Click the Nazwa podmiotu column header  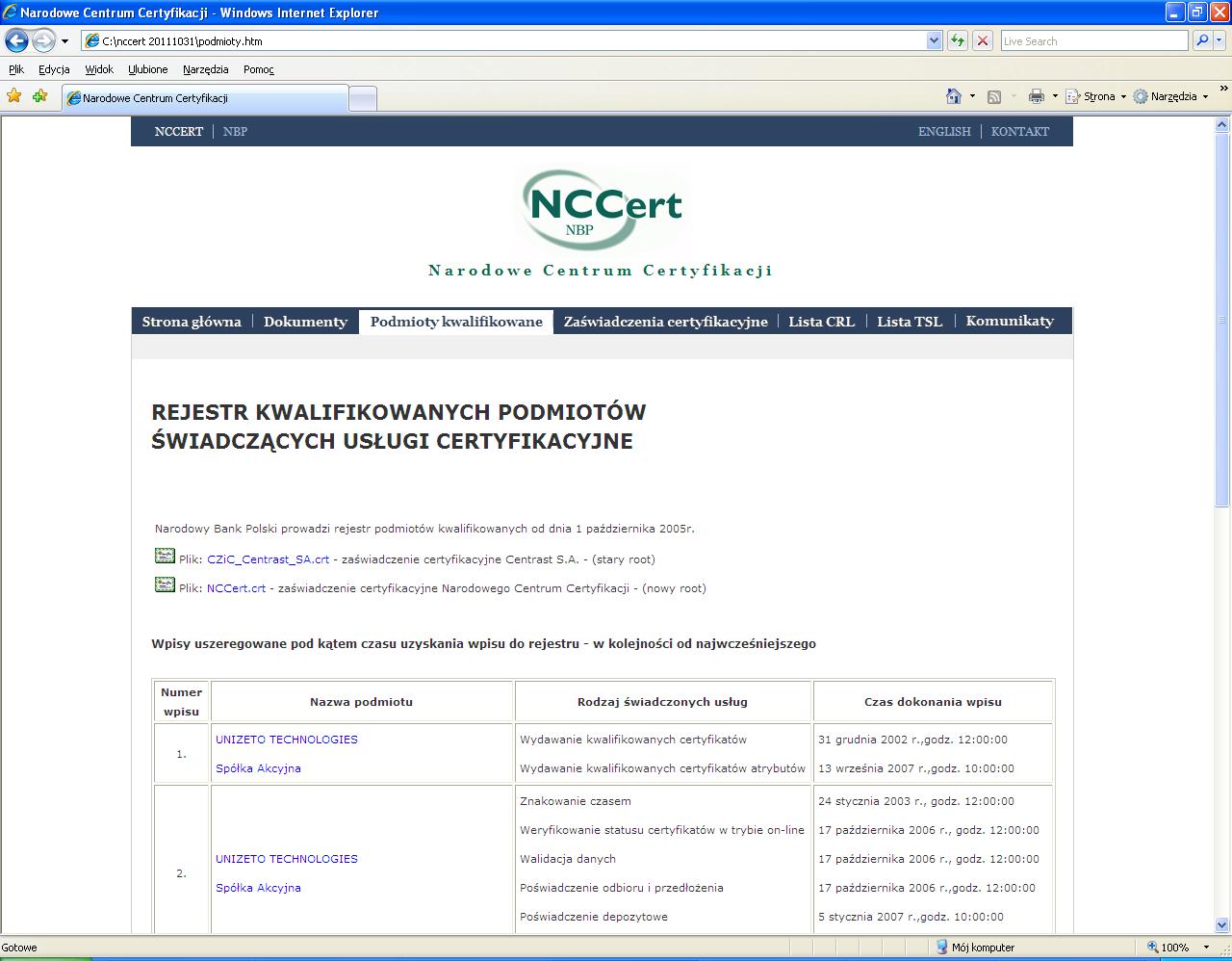coord(361,702)
